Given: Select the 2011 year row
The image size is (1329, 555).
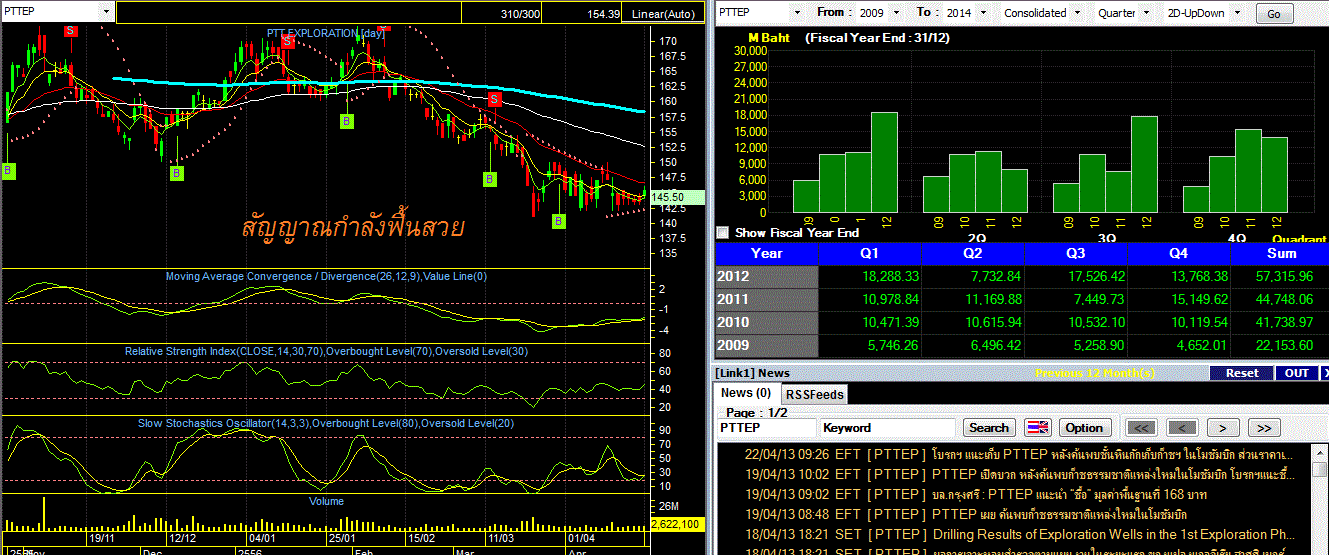Looking at the screenshot, I should pyautogui.click(x=1022, y=299).
